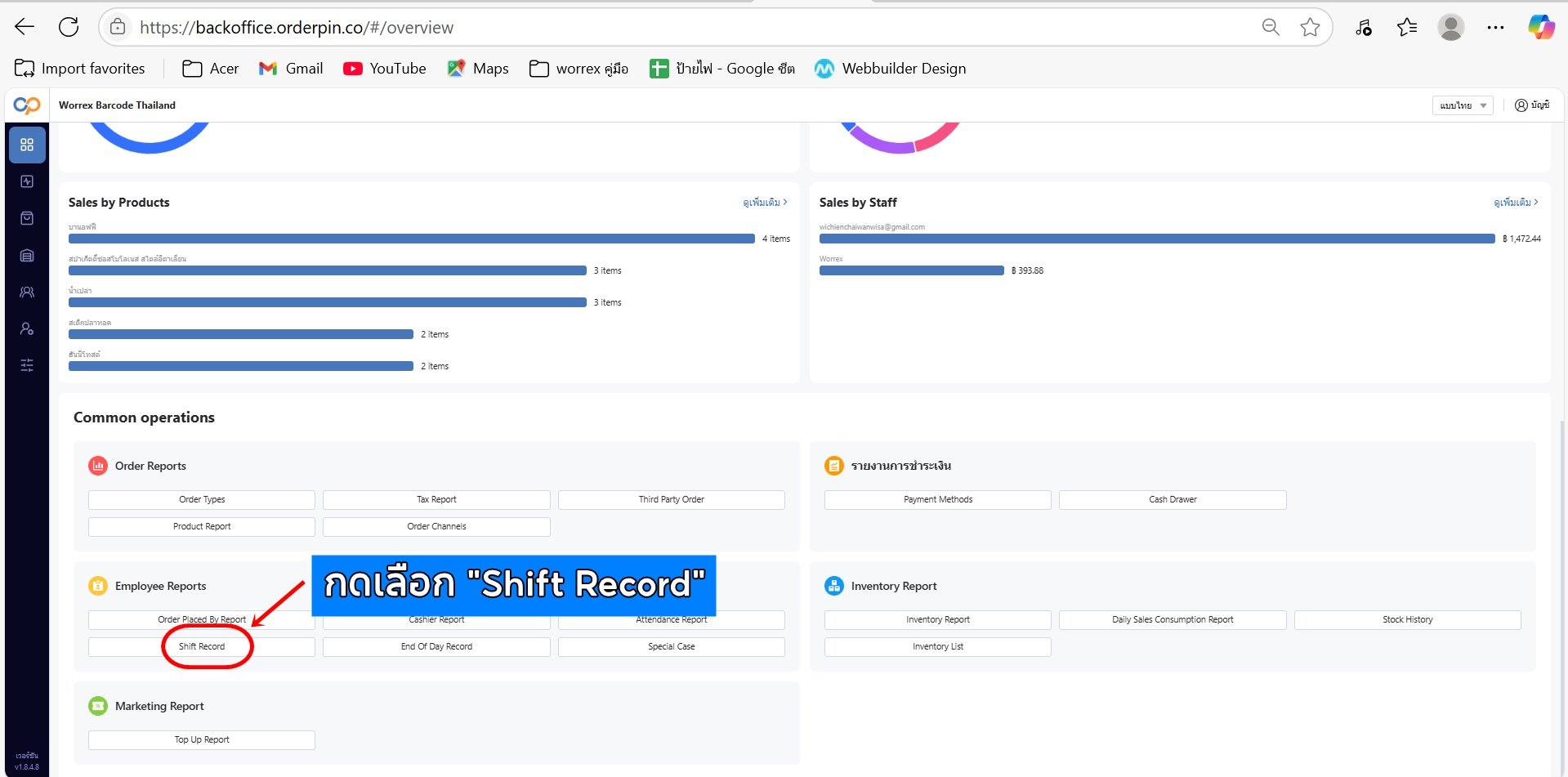
Task: Open the YouTube bookmark
Action: (x=385, y=69)
